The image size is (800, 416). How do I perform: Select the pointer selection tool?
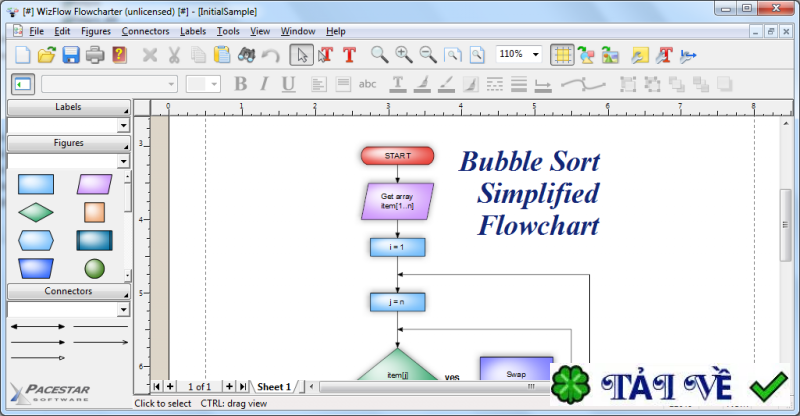(302, 55)
